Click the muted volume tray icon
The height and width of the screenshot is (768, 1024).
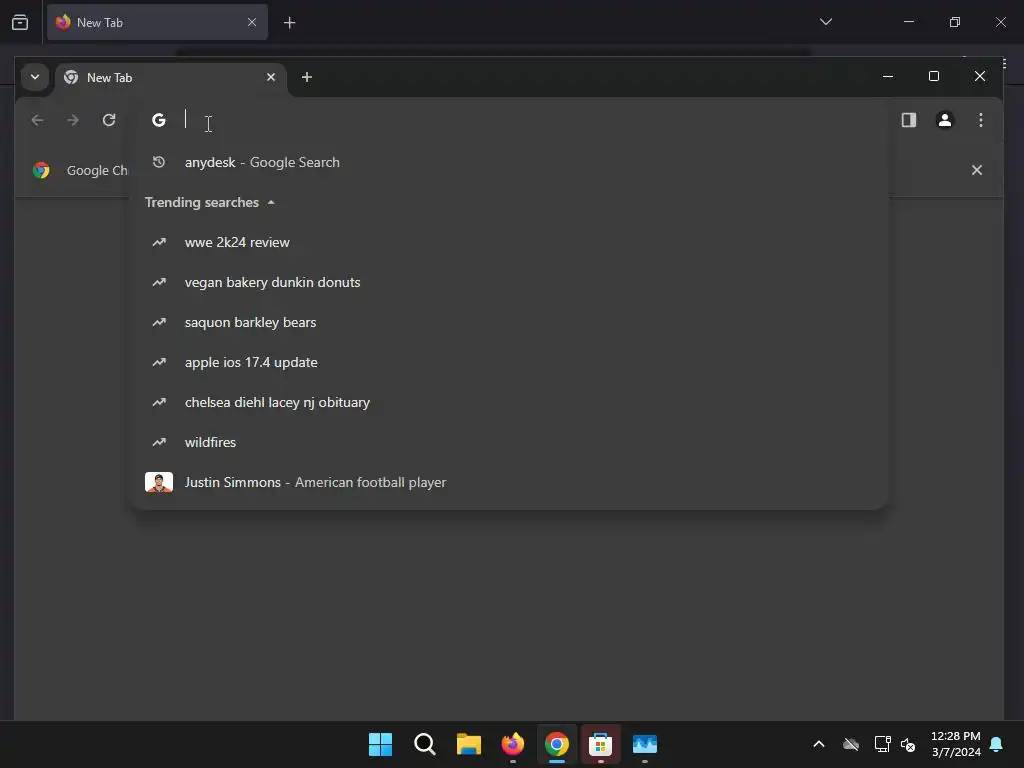tap(908, 744)
